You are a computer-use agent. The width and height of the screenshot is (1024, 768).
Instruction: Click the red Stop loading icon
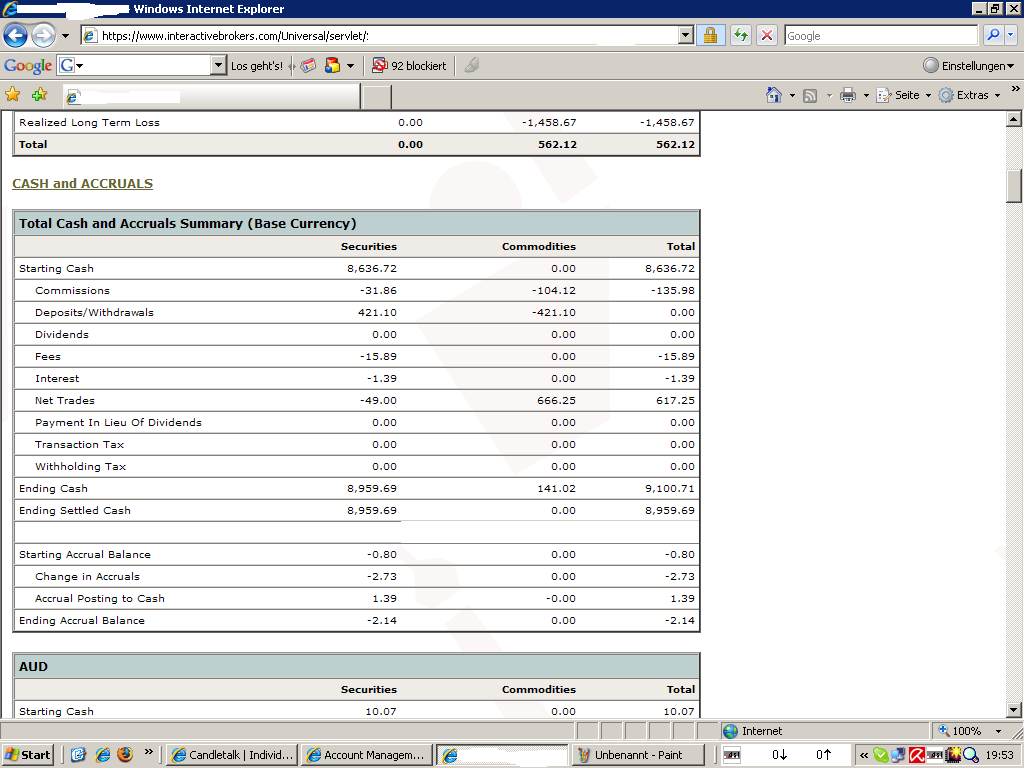(x=767, y=36)
